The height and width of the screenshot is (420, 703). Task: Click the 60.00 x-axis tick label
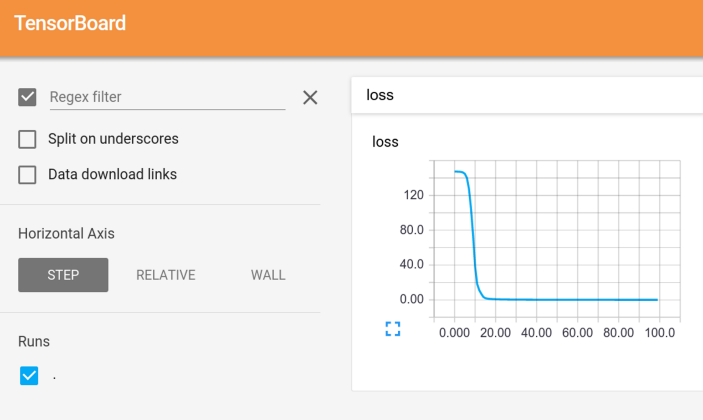[x=577, y=333]
